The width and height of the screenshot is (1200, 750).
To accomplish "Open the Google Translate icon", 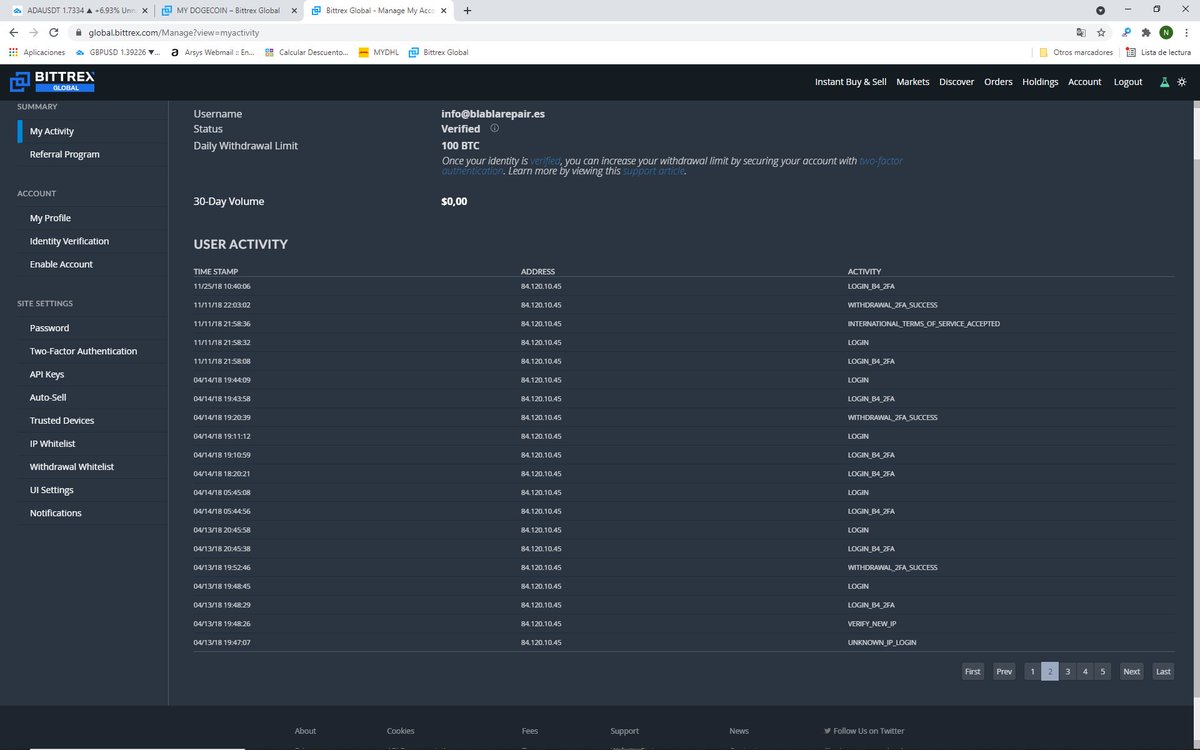I will [x=1081, y=32].
